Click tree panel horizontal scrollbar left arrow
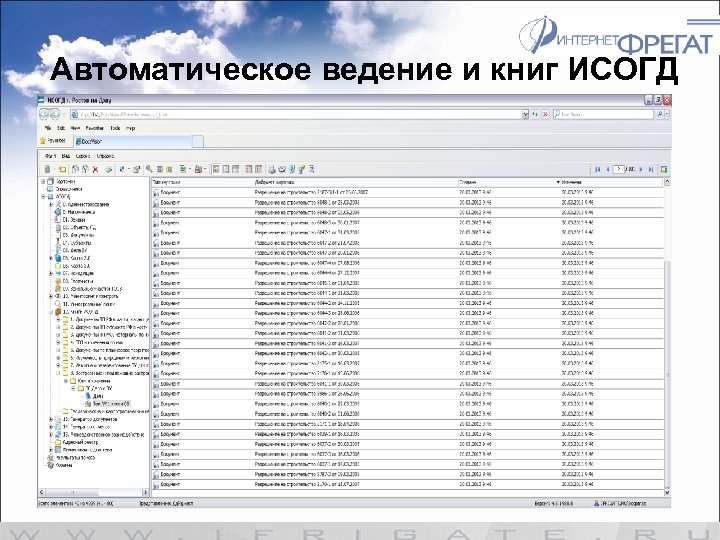Viewport: 720px width, 540px height. tap(42, 492)
